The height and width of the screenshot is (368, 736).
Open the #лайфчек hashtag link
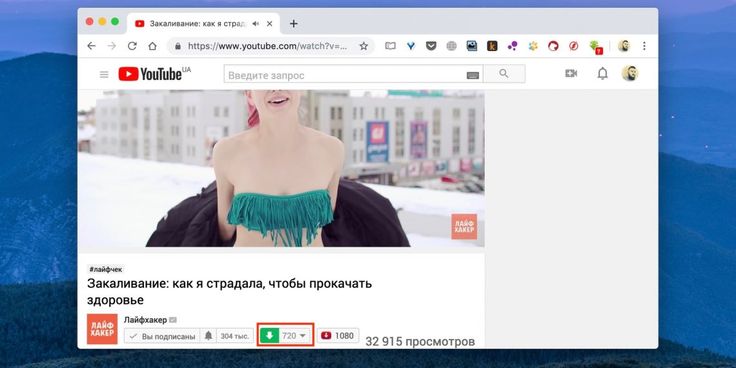(x=106, y=269)
